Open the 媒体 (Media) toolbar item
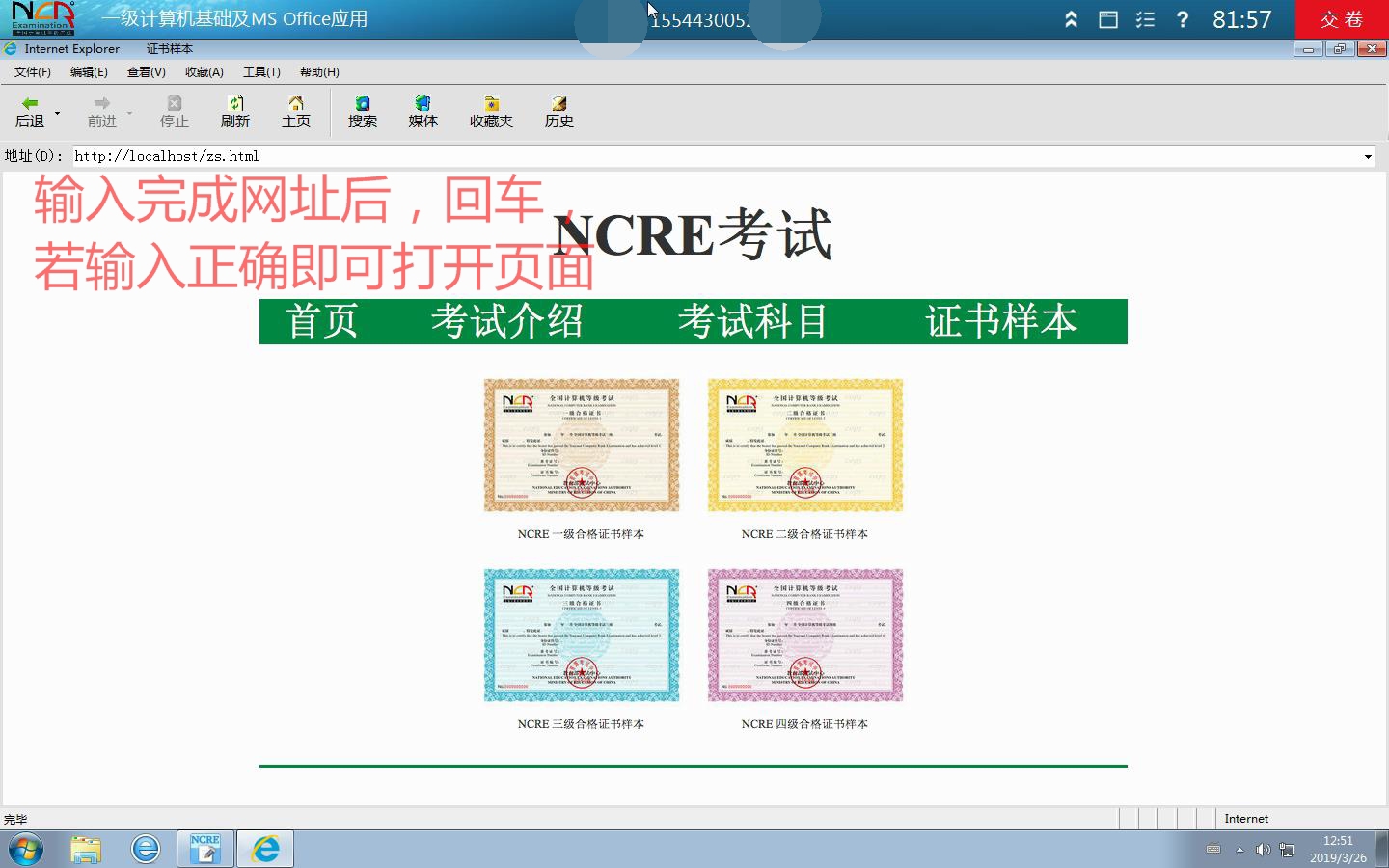 pyautogui.click(x=423, y=112)
